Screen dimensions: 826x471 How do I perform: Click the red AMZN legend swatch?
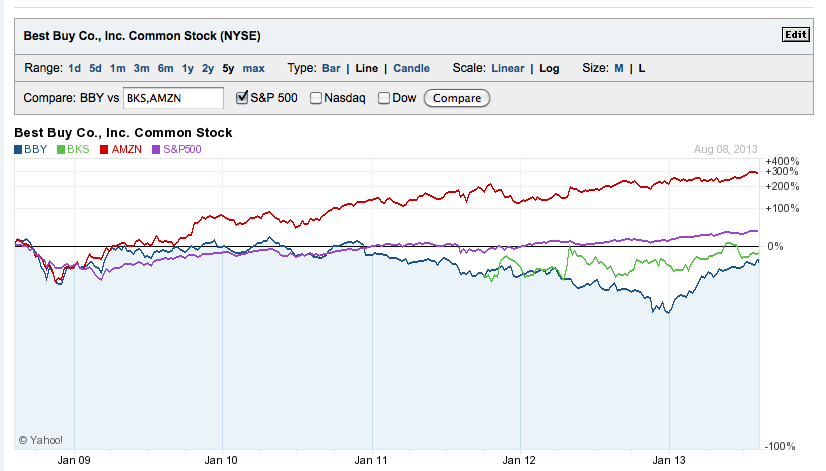(104, 149)
